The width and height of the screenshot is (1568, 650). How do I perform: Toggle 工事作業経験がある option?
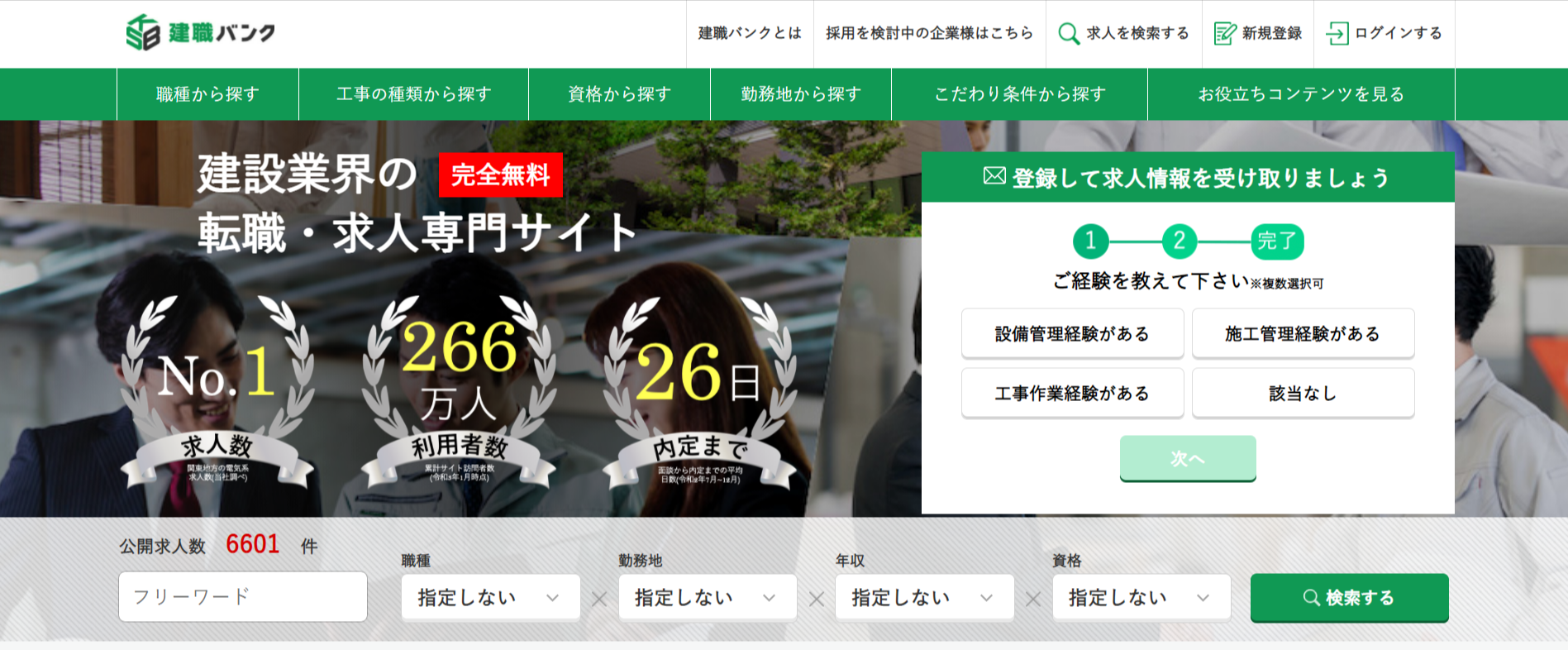[1072, 393]
